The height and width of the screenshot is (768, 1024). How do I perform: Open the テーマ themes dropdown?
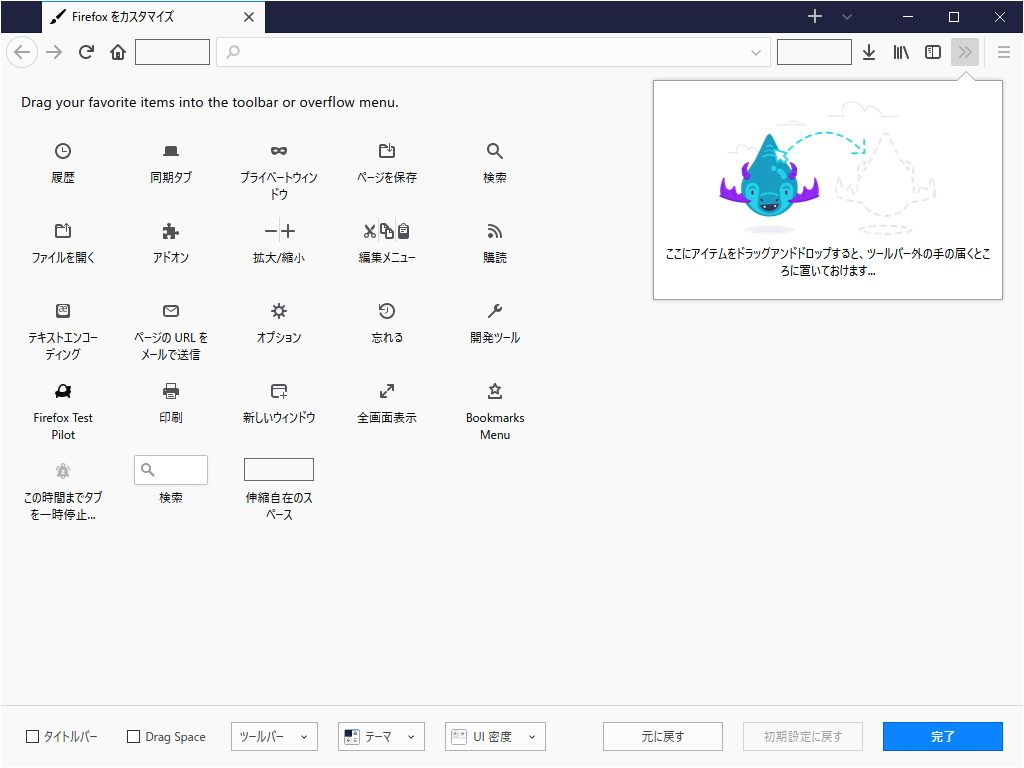click(x=381, y=737)
